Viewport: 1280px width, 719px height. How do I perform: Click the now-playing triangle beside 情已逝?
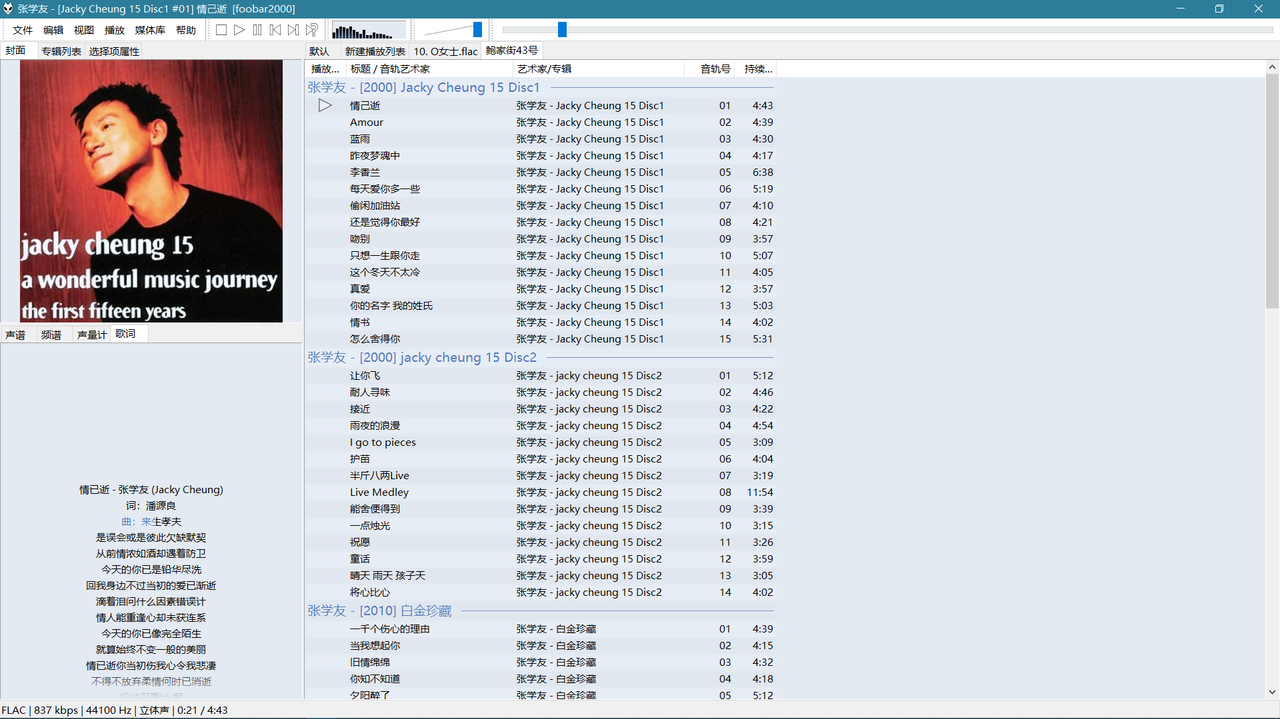(x=325, y=105)
